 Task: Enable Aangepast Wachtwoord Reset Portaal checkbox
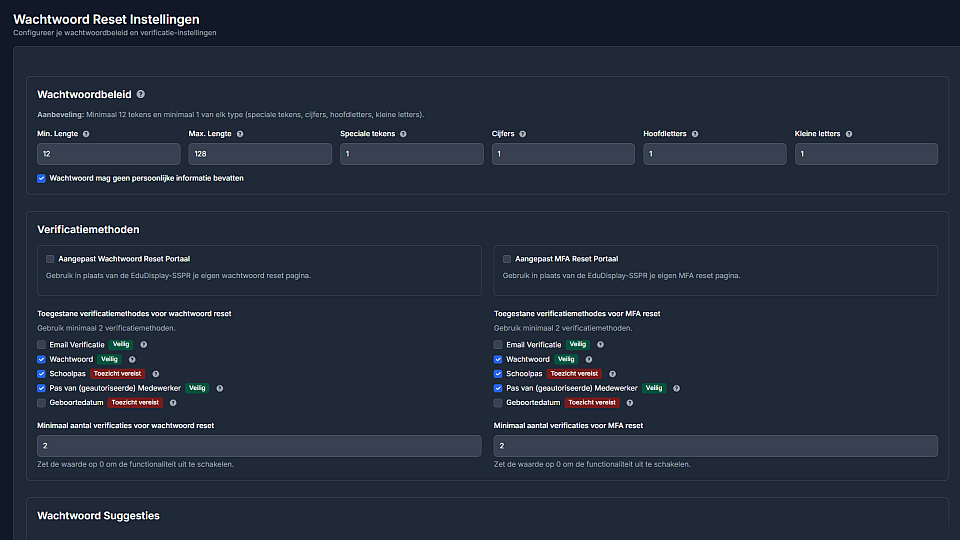pyautogui.click(x=50, y=259)
